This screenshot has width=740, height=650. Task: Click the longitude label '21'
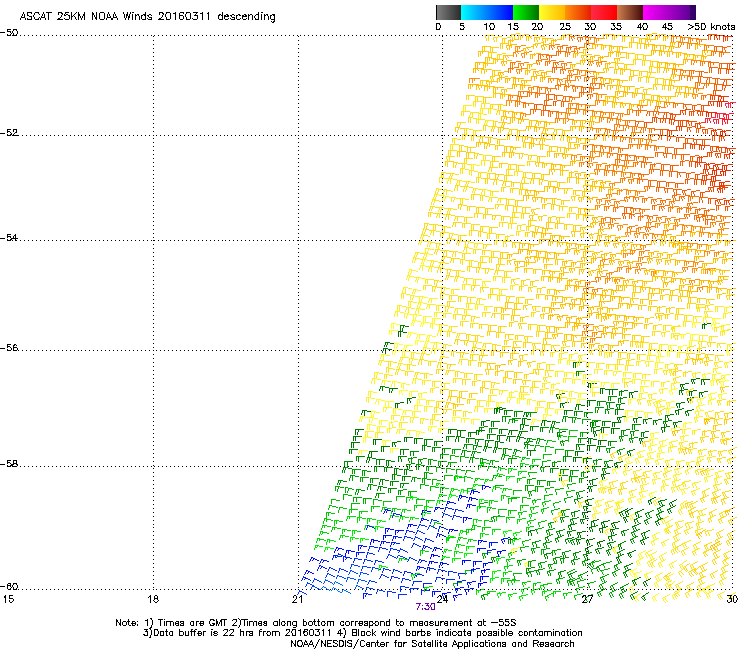click(x=297, y=599)
